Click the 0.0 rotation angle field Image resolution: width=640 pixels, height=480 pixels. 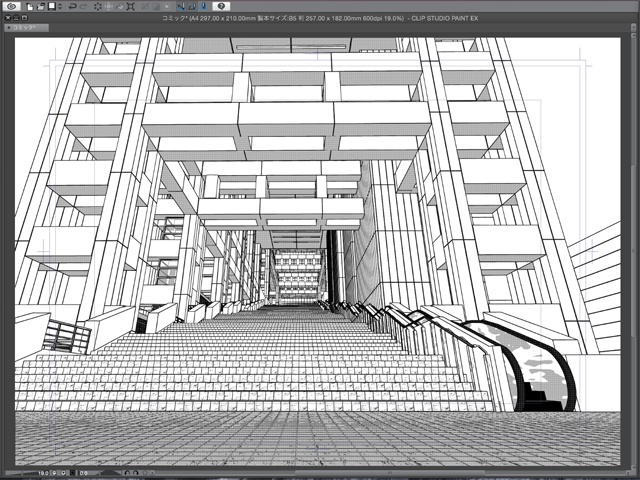[x=86, y=473]
